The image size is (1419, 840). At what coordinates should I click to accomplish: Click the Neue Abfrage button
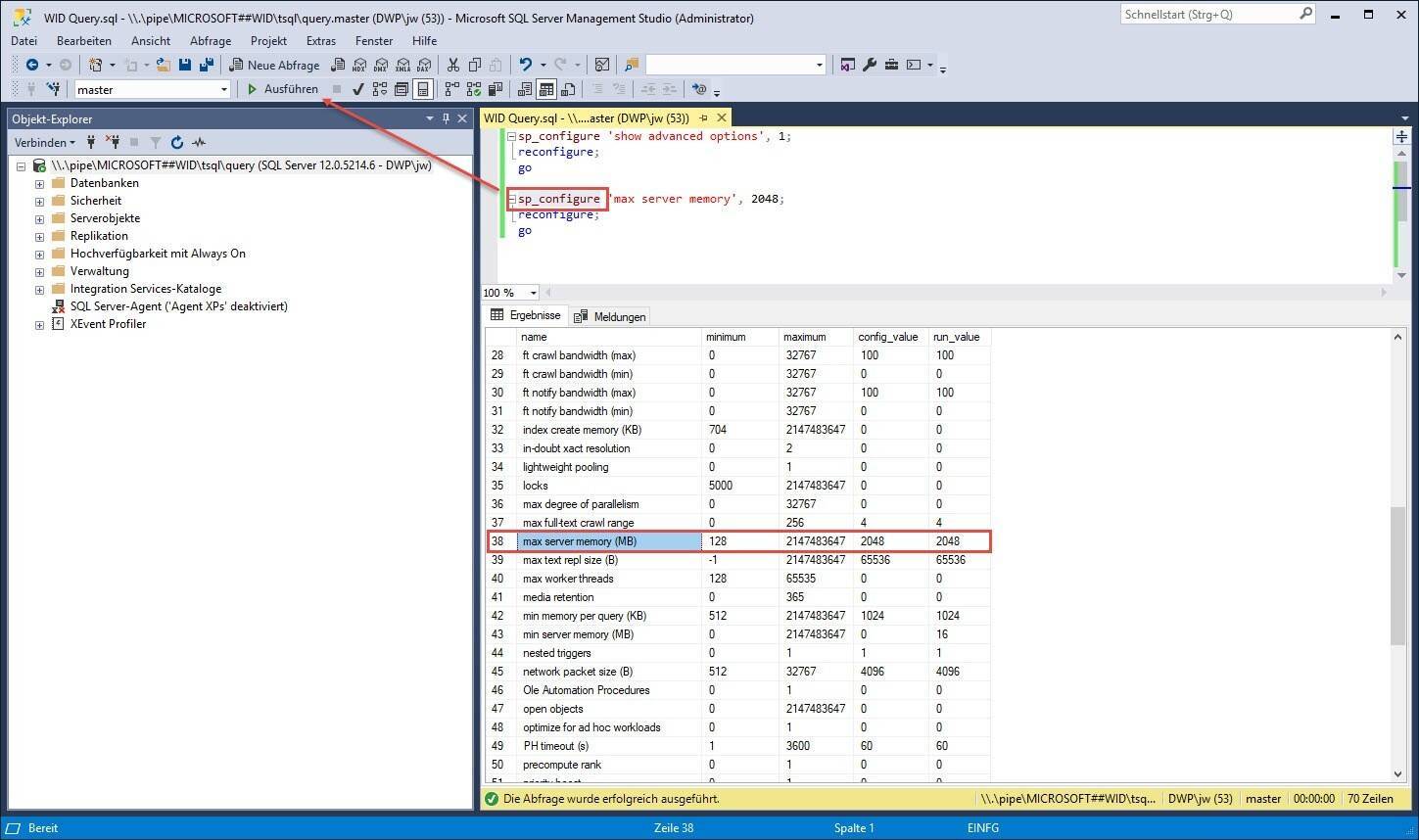[274, 65]
